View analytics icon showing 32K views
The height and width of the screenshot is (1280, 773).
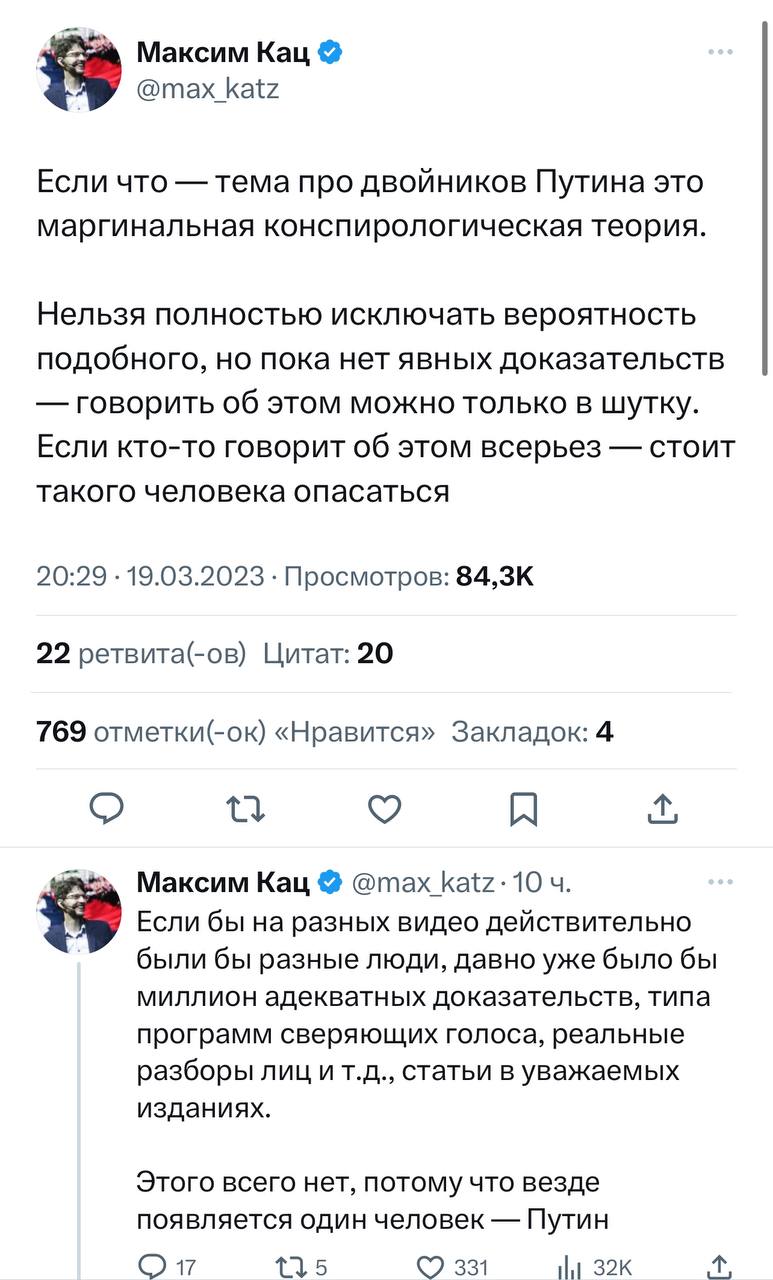tap(570, 1267)
